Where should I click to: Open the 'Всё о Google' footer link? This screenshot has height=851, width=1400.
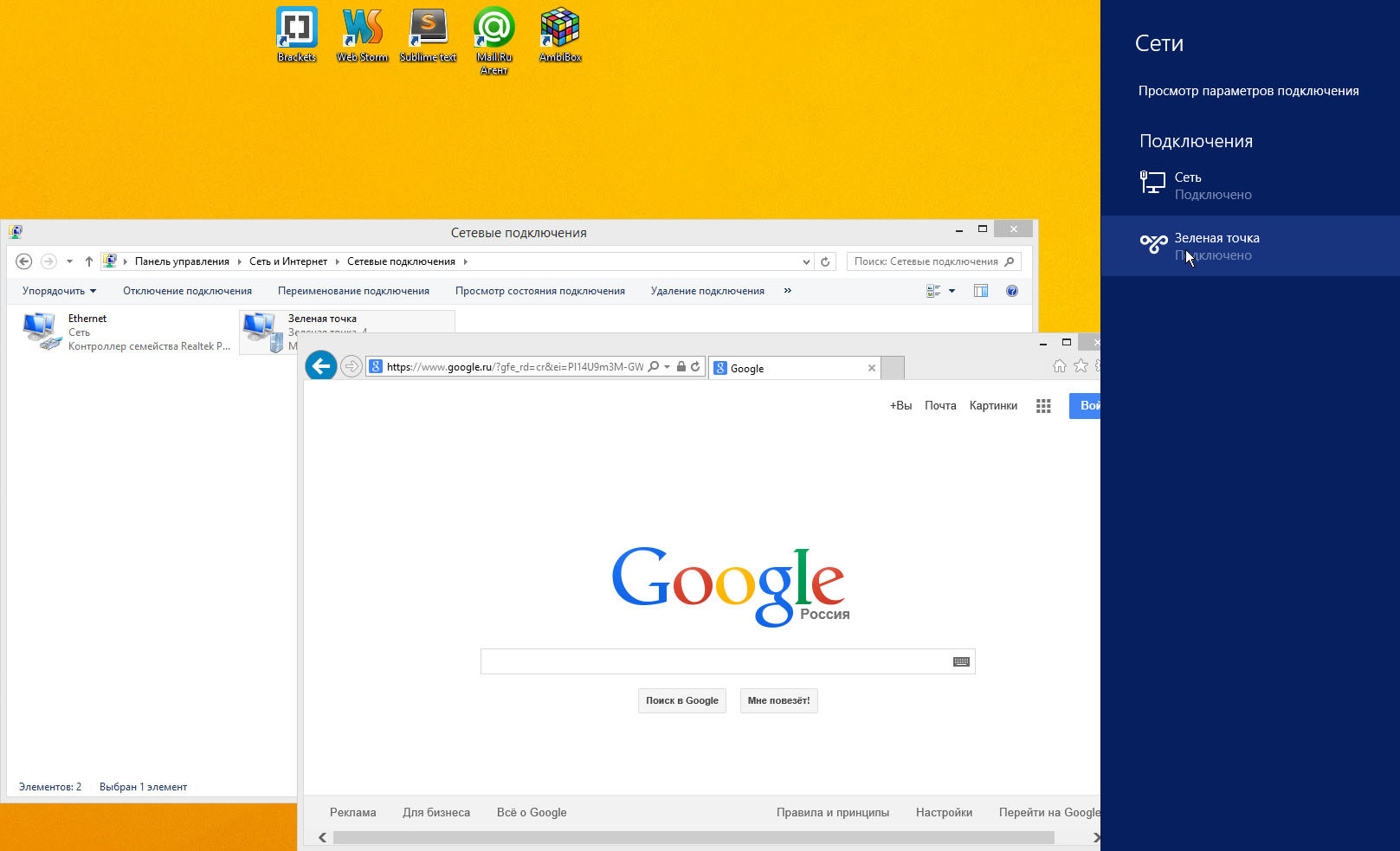point(532,812)
